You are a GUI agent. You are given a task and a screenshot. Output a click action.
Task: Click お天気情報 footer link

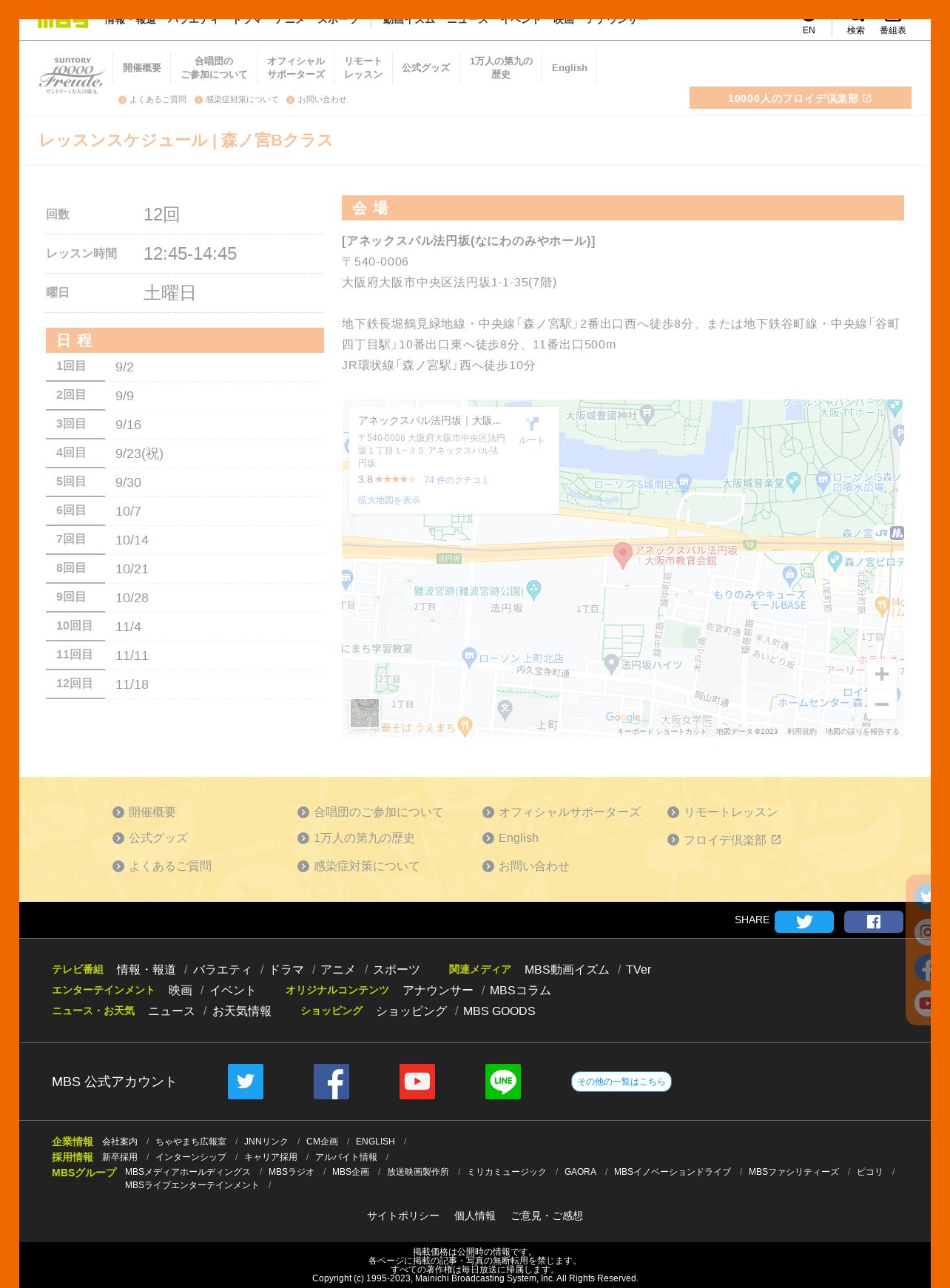[x=242, y=1011]
